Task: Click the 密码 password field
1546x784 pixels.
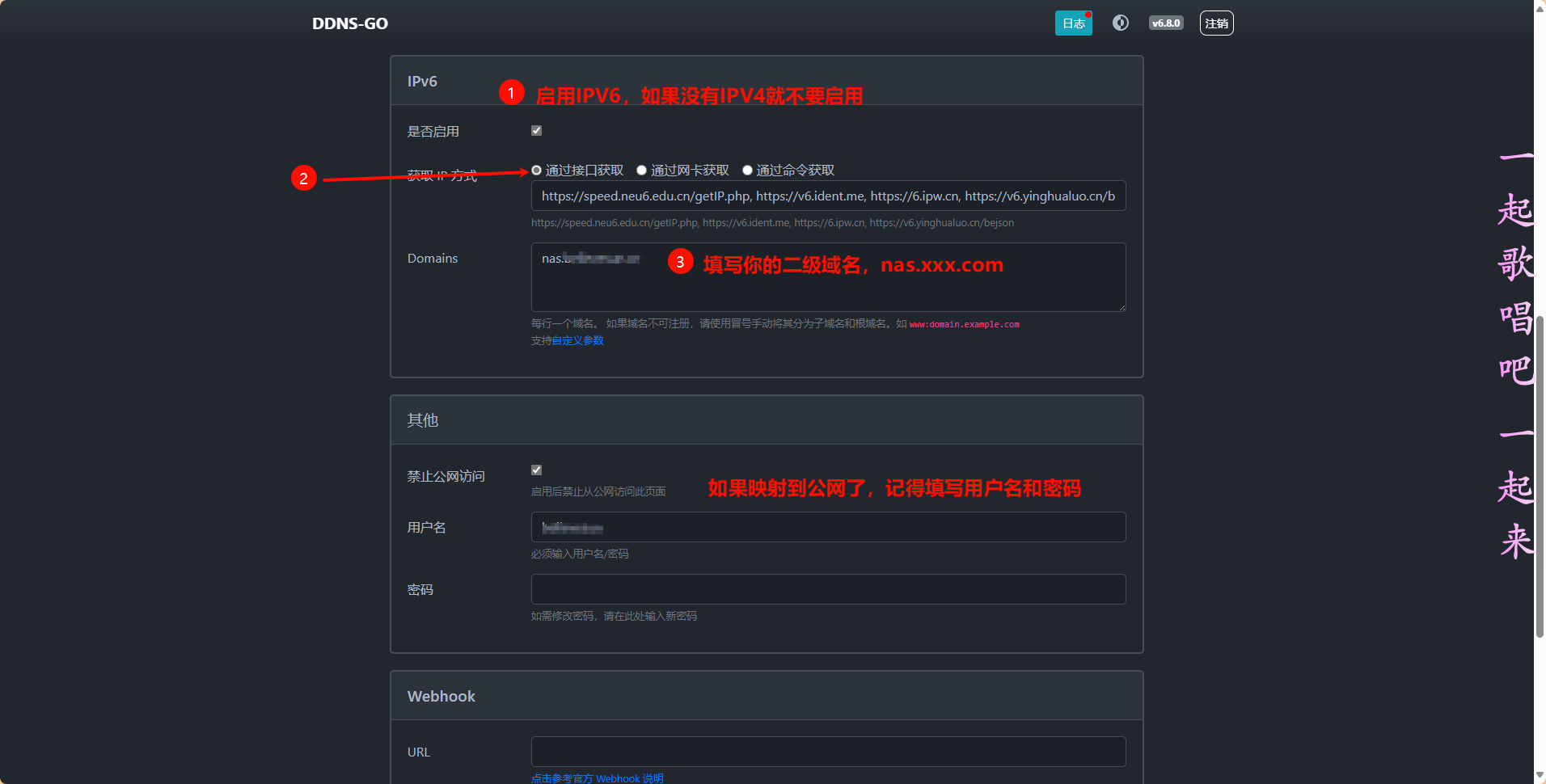Action: pos(828,589)
